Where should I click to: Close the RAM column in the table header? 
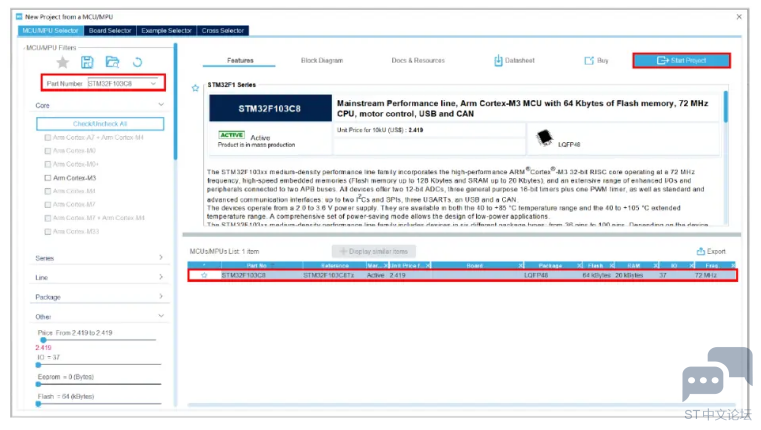(x=656, y=265)
